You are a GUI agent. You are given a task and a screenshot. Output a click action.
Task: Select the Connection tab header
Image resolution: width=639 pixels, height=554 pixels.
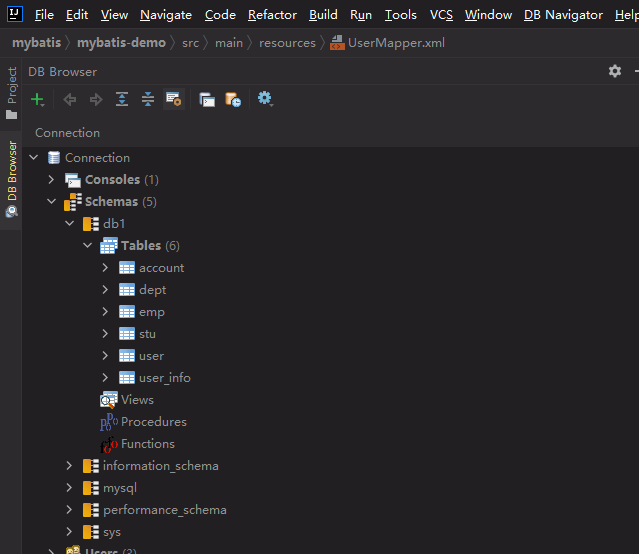67,133
